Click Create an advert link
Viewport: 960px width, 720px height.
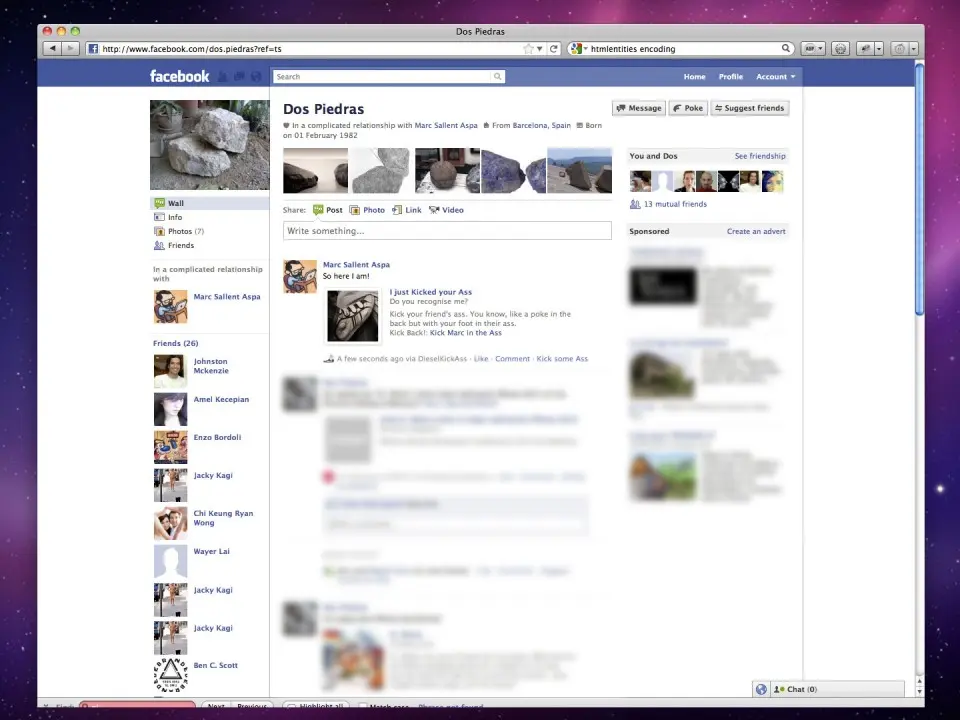(756, 231)
